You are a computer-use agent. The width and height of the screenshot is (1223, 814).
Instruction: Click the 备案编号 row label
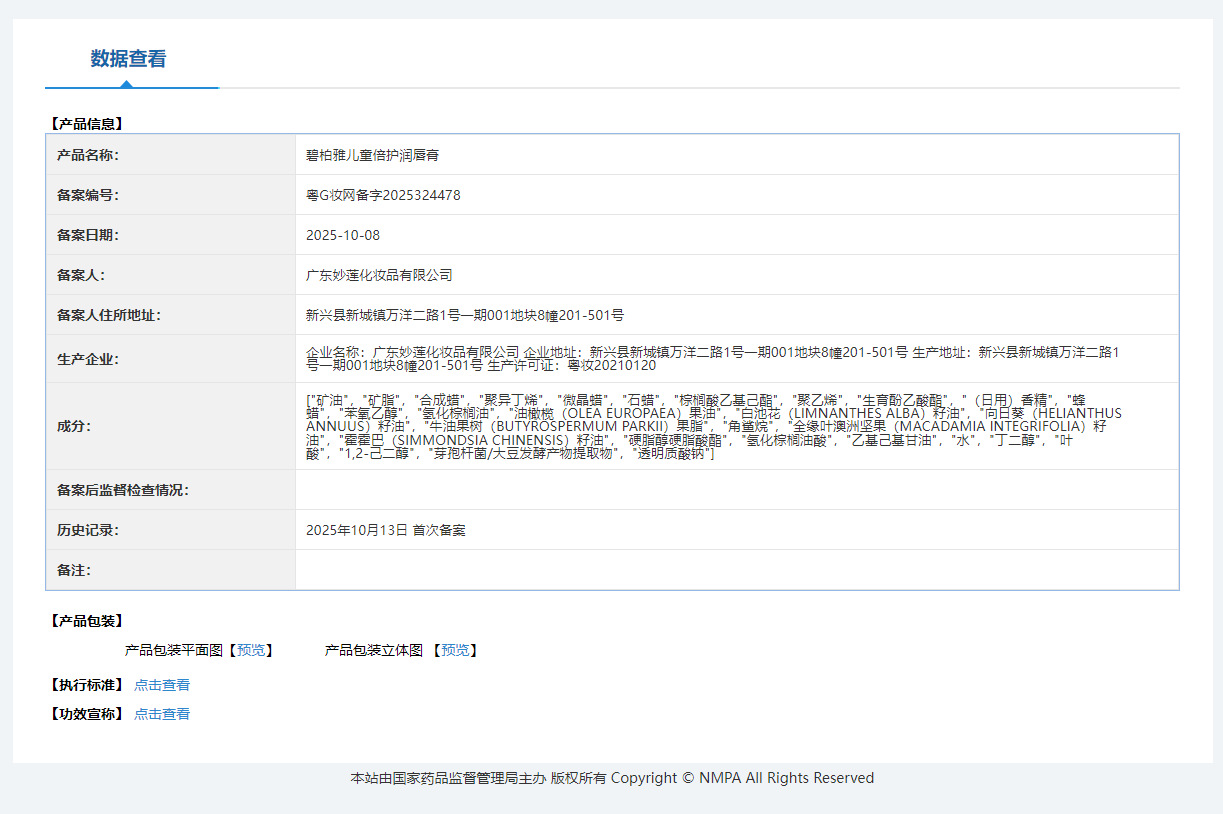pyautogui.click(x=88, y=195)
